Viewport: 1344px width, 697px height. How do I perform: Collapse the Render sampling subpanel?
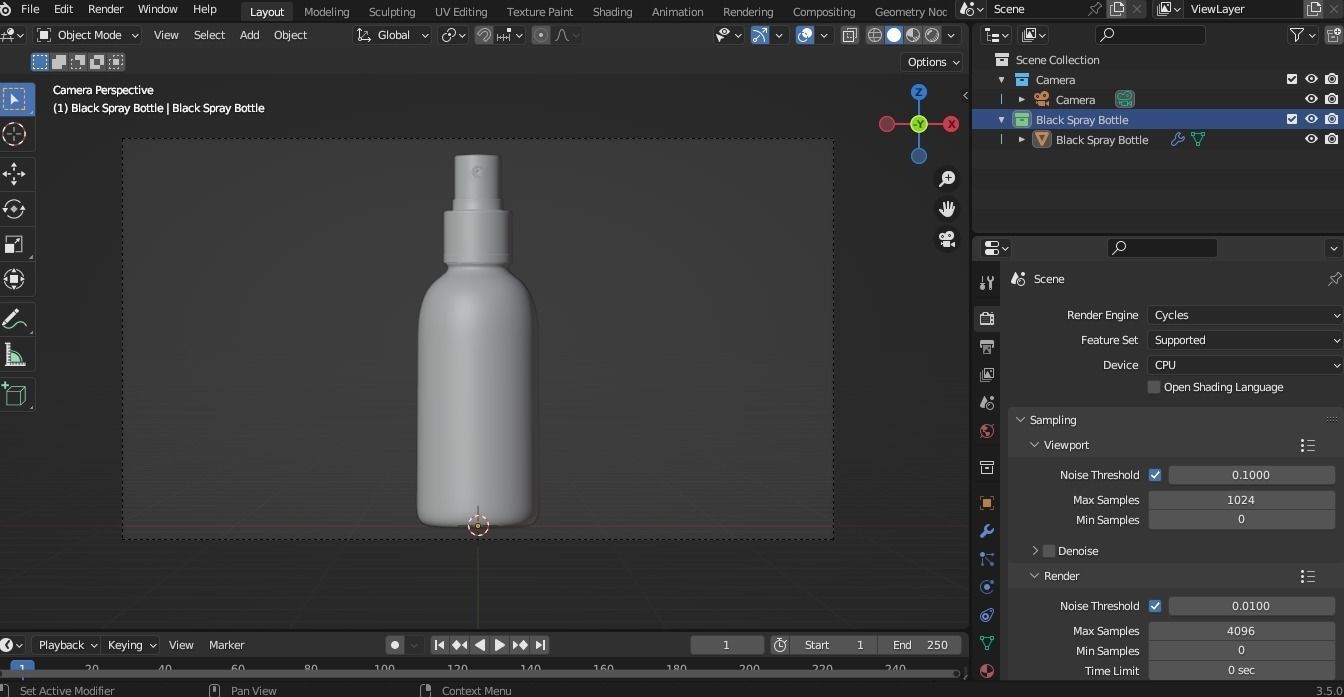click(1036, 576)
